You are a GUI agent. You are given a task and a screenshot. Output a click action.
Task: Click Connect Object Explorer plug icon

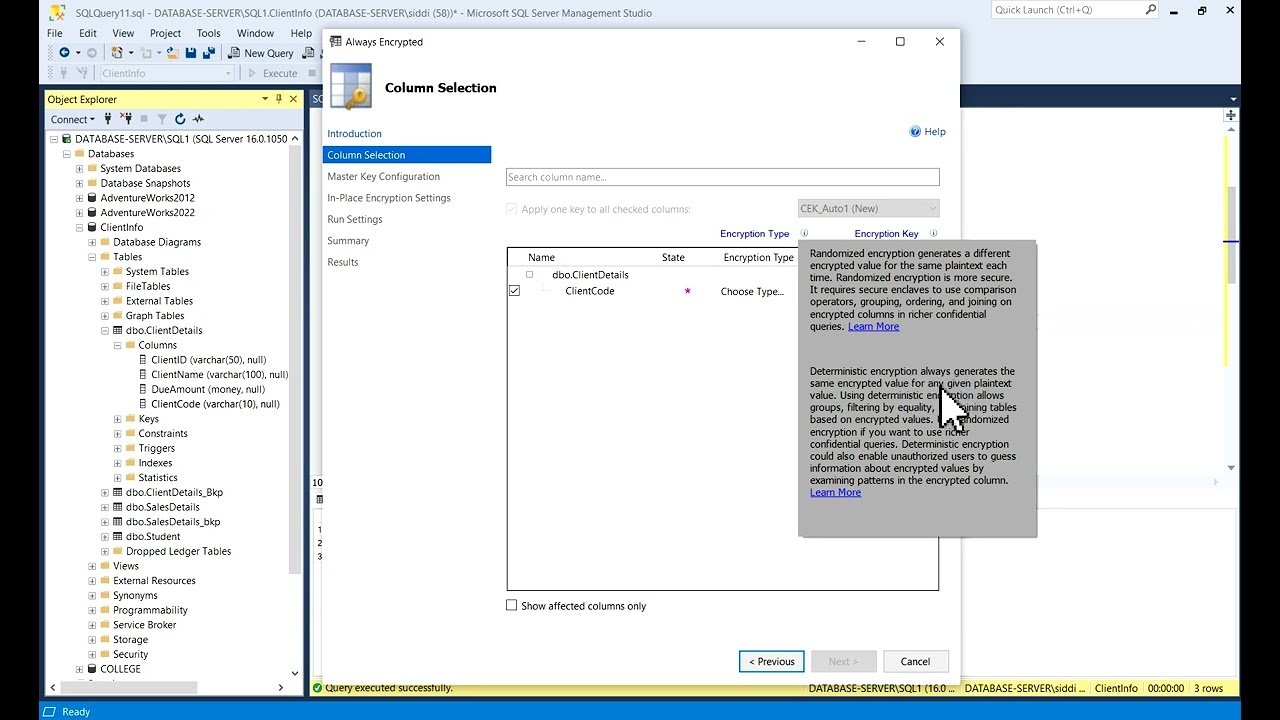108,119
